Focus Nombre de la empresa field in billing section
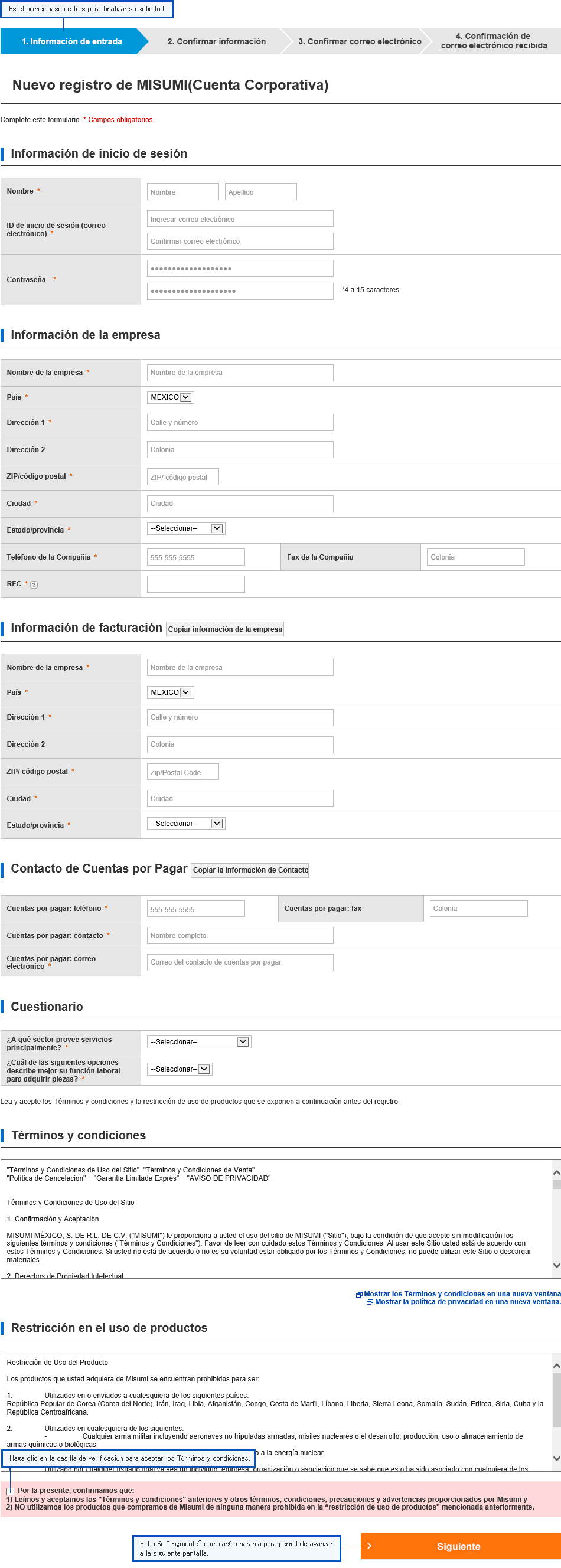This screenshot has height=1568, width=561. pyautogui.click(x=240, y=668)
